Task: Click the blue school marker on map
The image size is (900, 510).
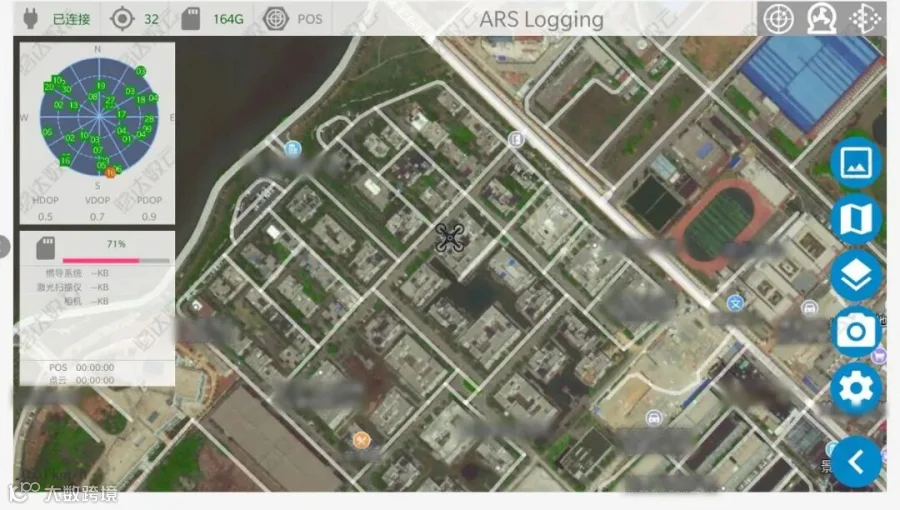Action: [x=735, y=303]
